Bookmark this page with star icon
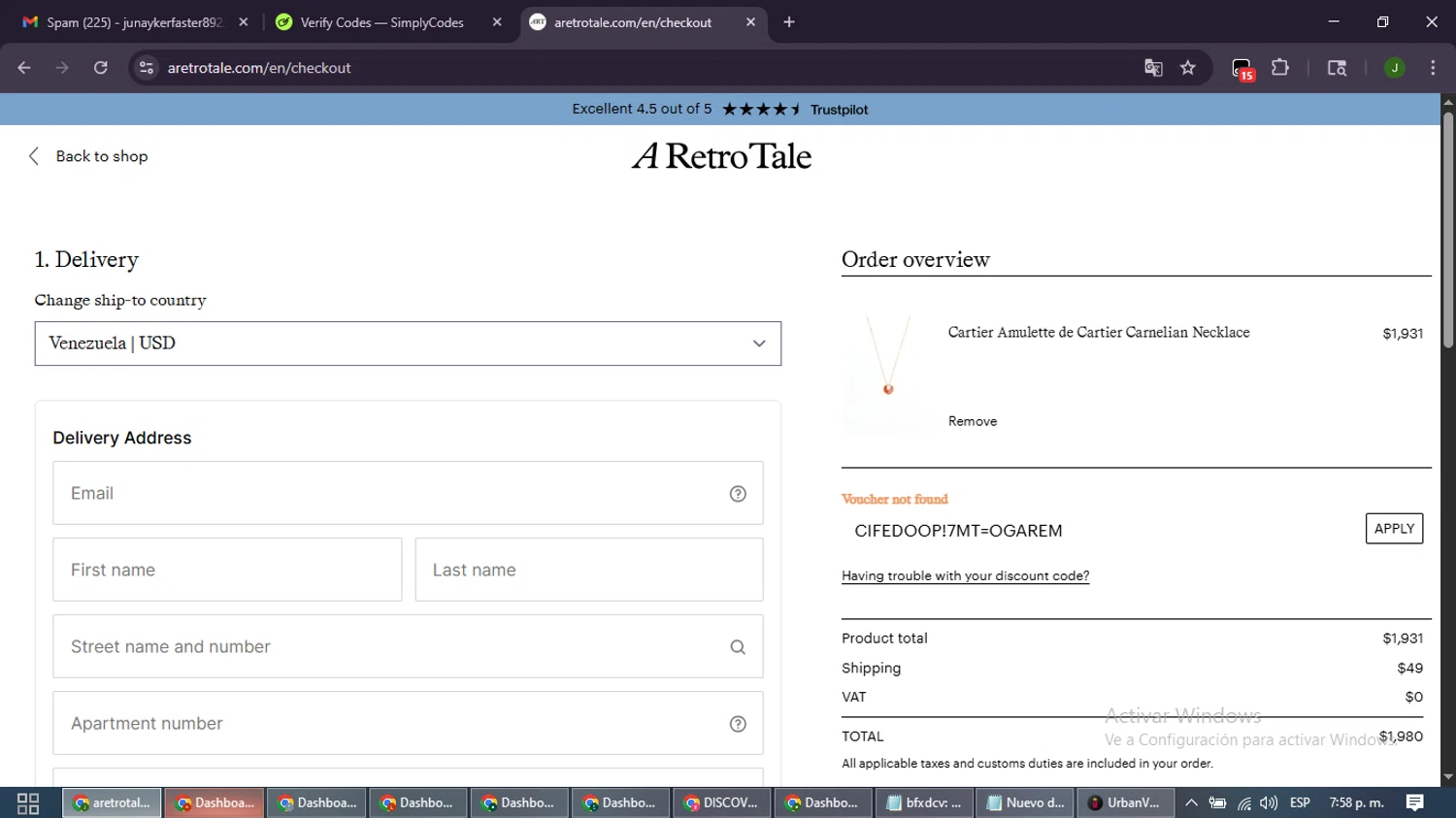Screen dimensions: 1456x818 coord(1188,68)
